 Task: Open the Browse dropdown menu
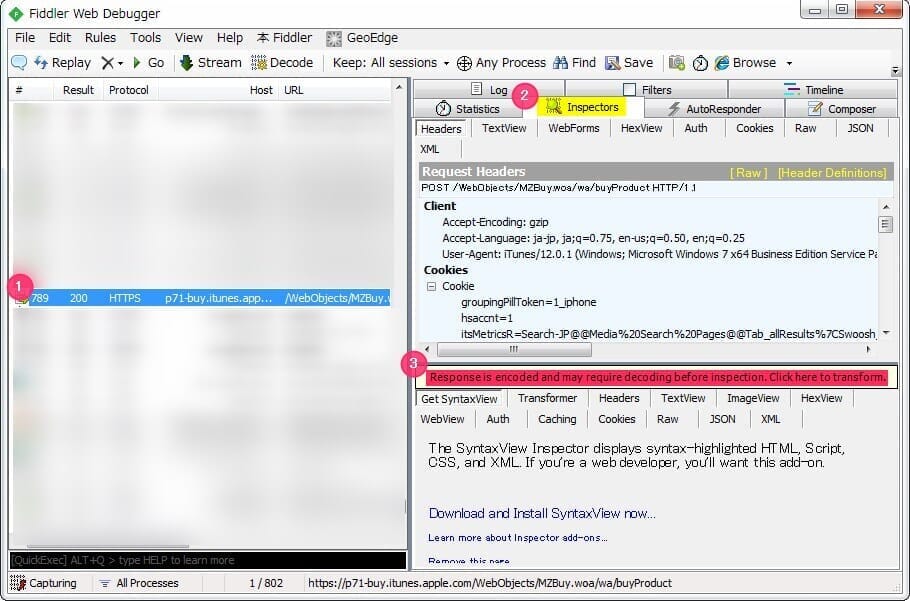788,63
